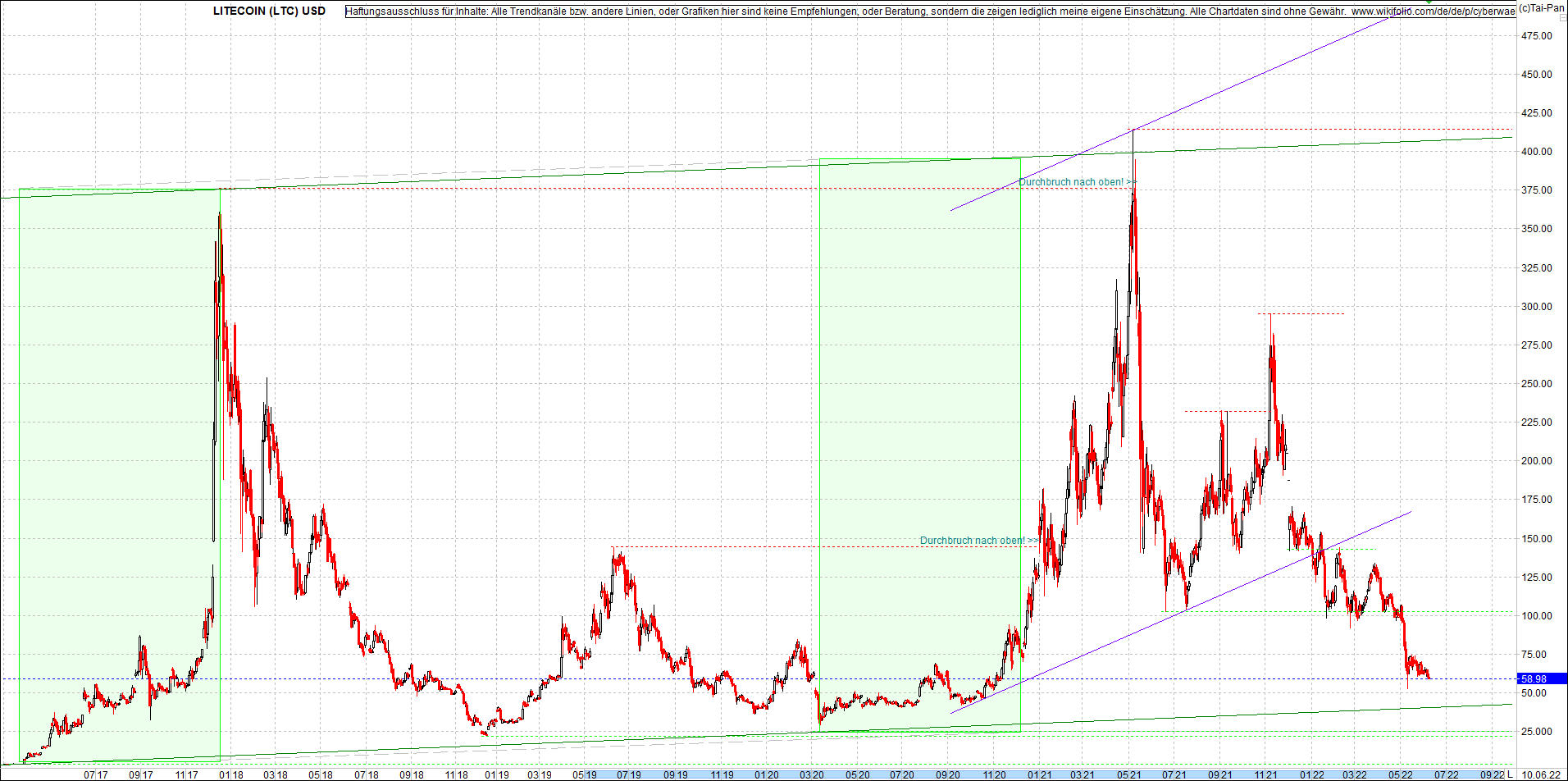Select the 350.00 price axis value
Image resolution: width=1568 pixels, height=781 pixels.
(1536, 229)
